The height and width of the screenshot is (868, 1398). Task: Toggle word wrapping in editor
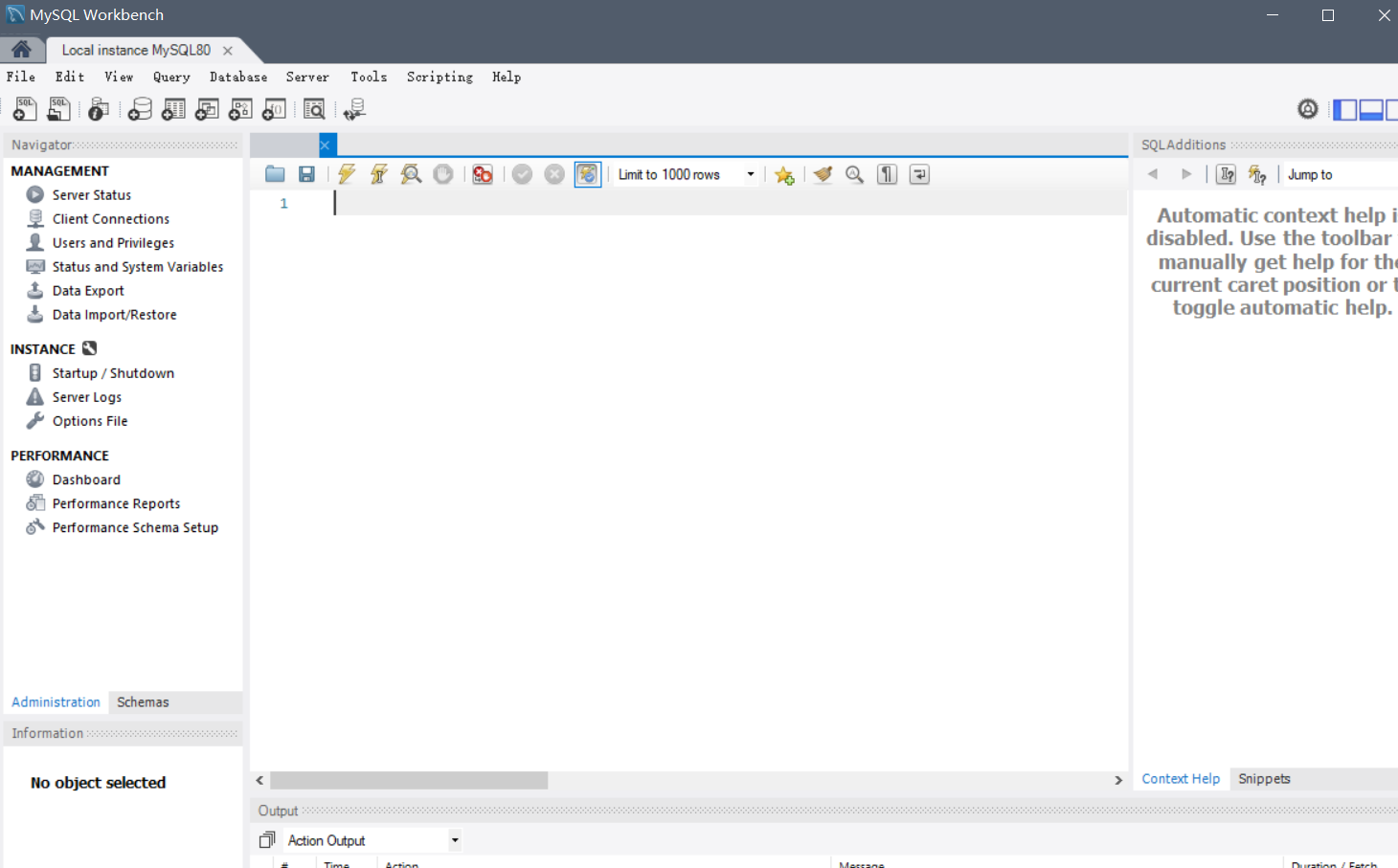coord(919,174)
